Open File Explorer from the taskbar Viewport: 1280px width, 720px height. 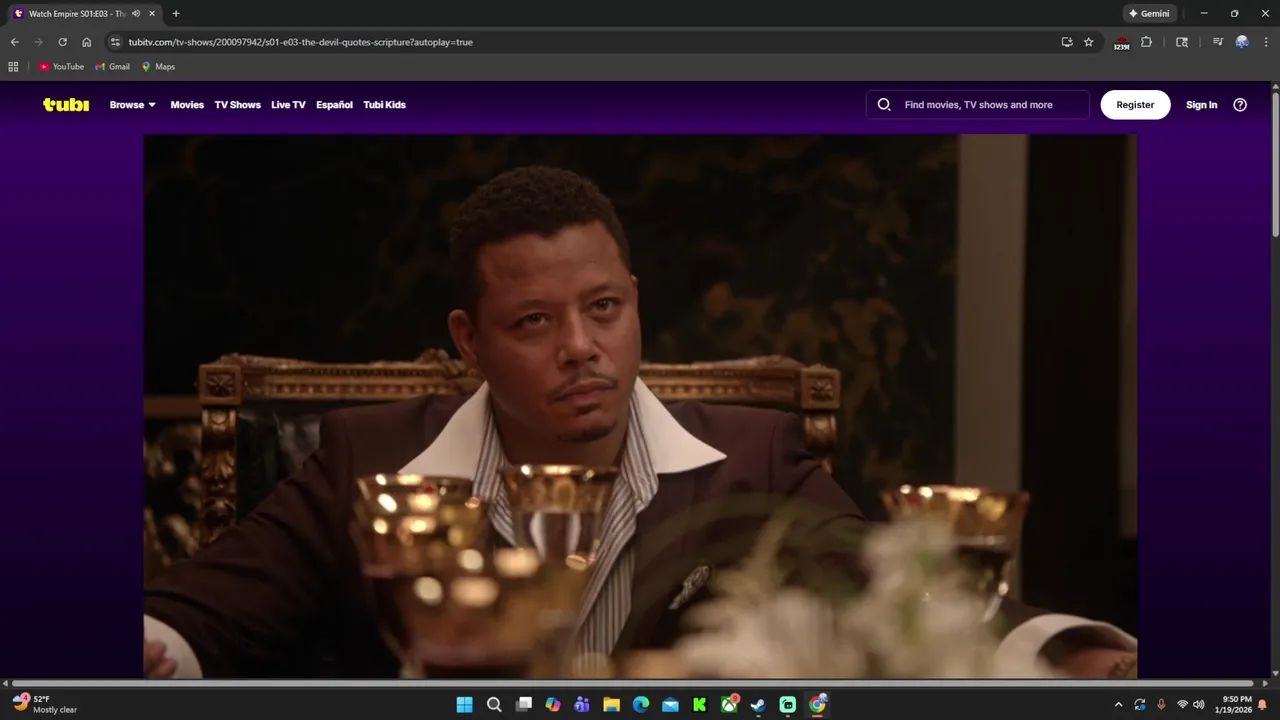coord(611,704)
